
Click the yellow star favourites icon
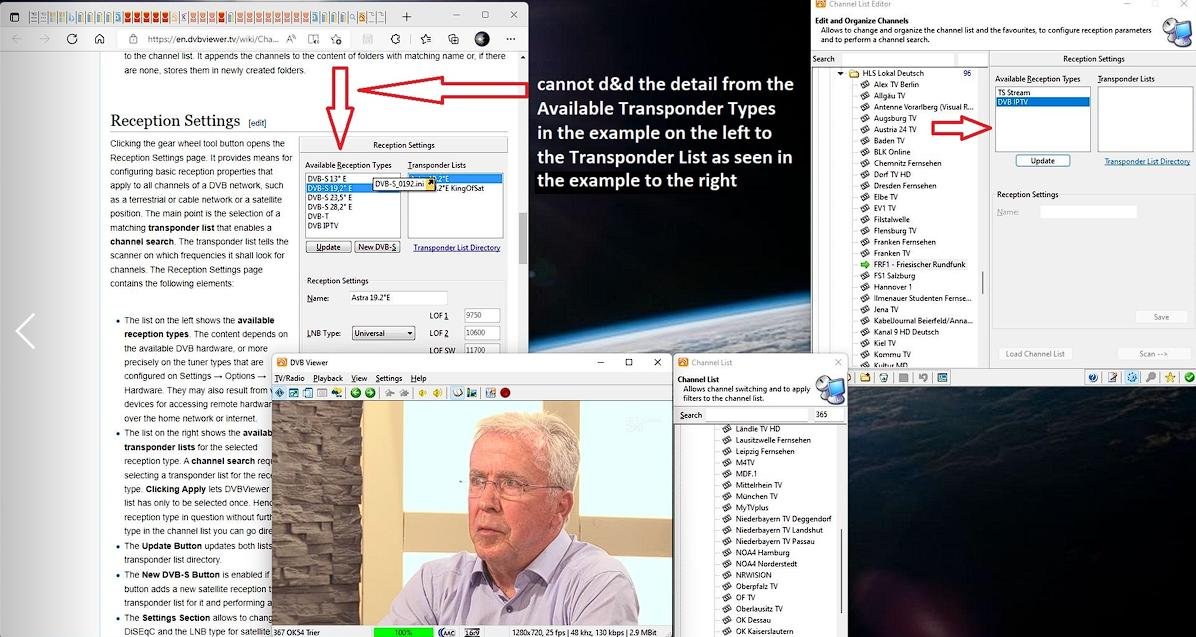[1170, 377]
